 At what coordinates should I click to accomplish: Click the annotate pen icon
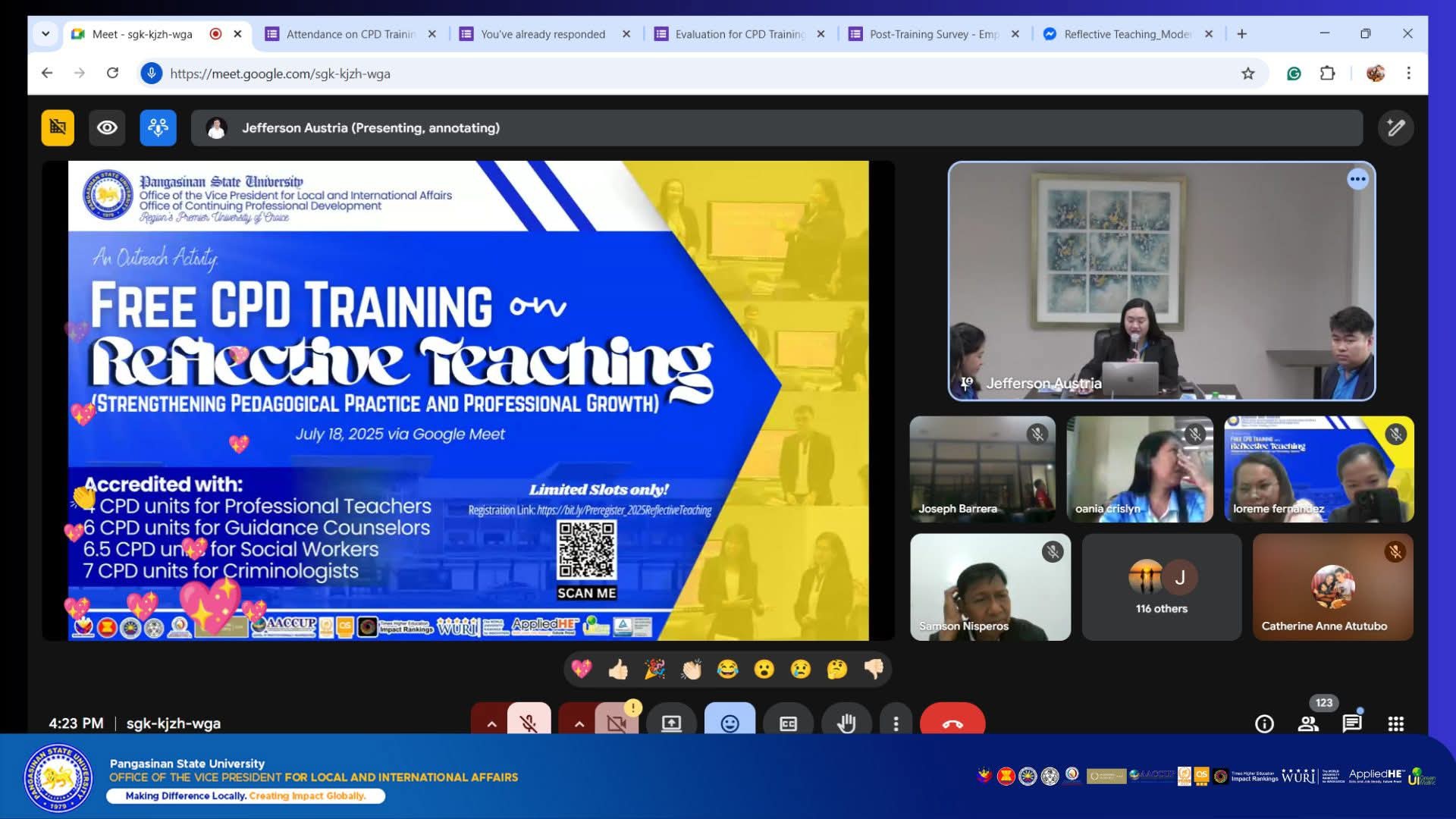coord(1395,127)
